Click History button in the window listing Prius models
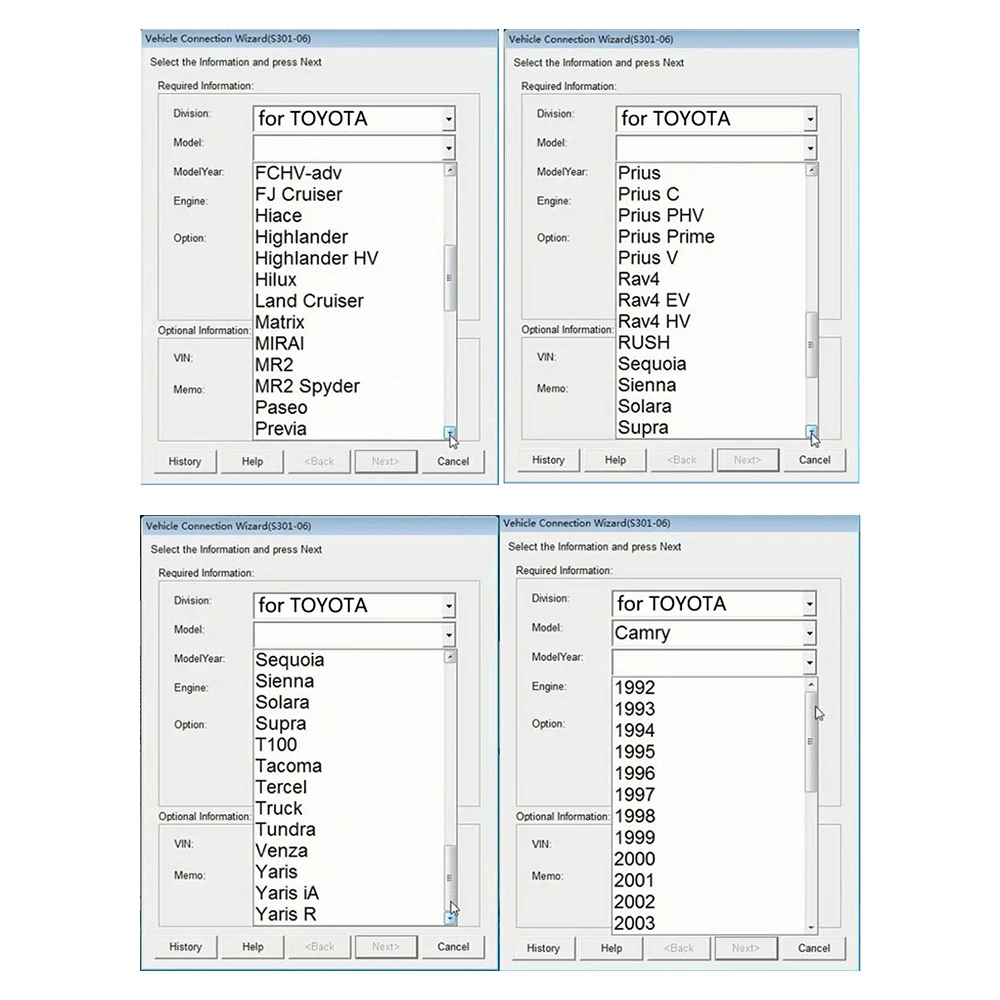This screenshot has height=1000, width=1000. coord(548,460)
